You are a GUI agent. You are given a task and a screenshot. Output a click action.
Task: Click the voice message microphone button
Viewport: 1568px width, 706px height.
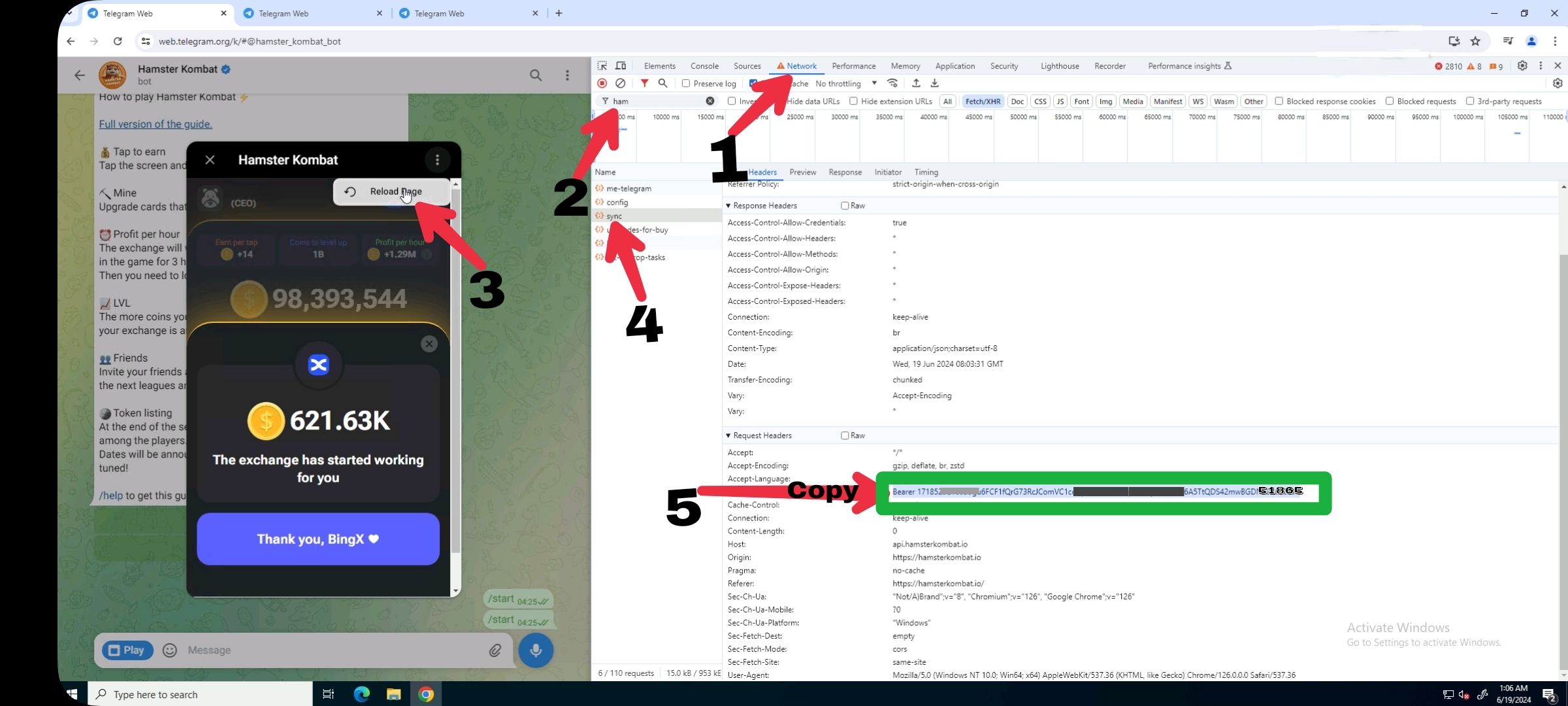tap(535, 650)
